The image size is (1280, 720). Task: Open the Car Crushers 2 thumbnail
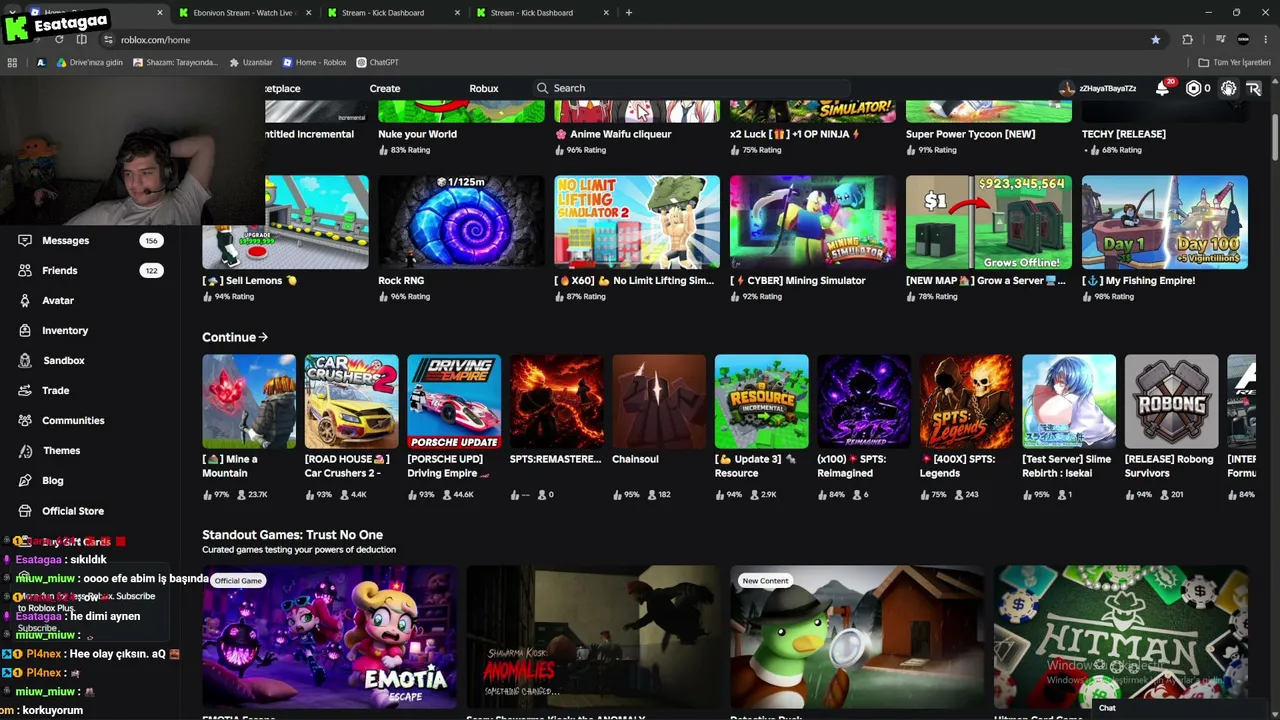(x=351, y=401)
